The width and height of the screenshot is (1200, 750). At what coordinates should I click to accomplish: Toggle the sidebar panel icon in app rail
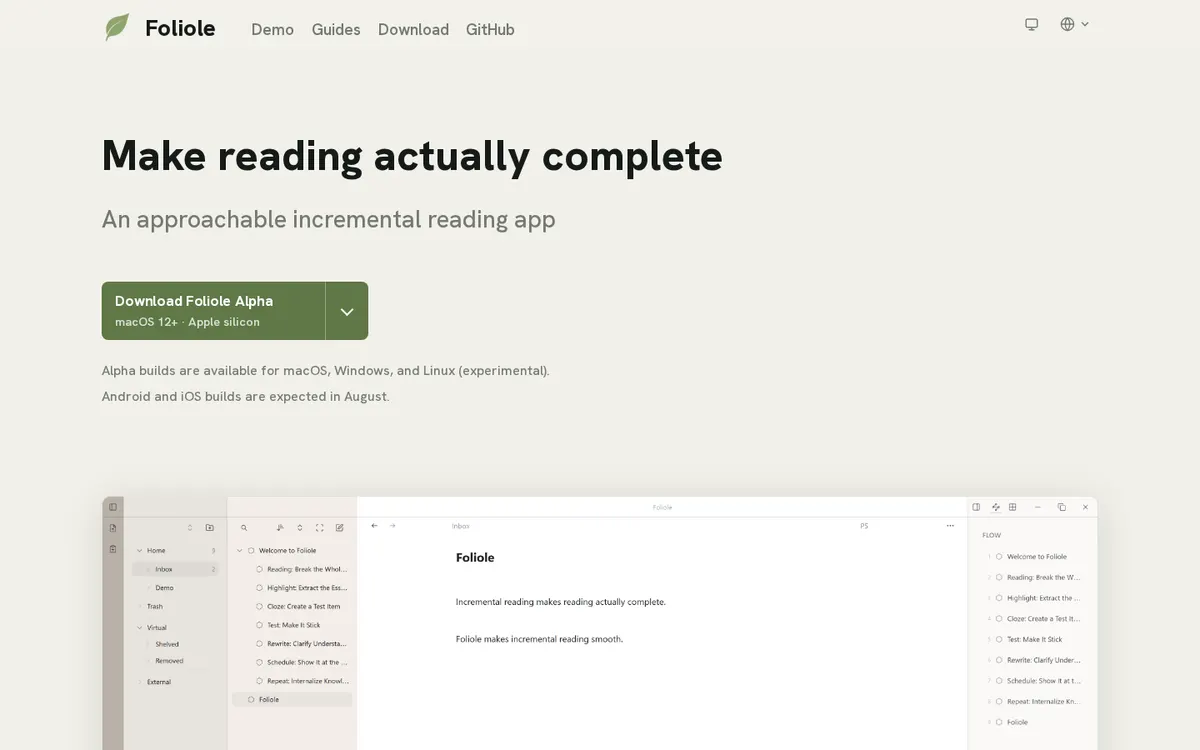[113, 507]
